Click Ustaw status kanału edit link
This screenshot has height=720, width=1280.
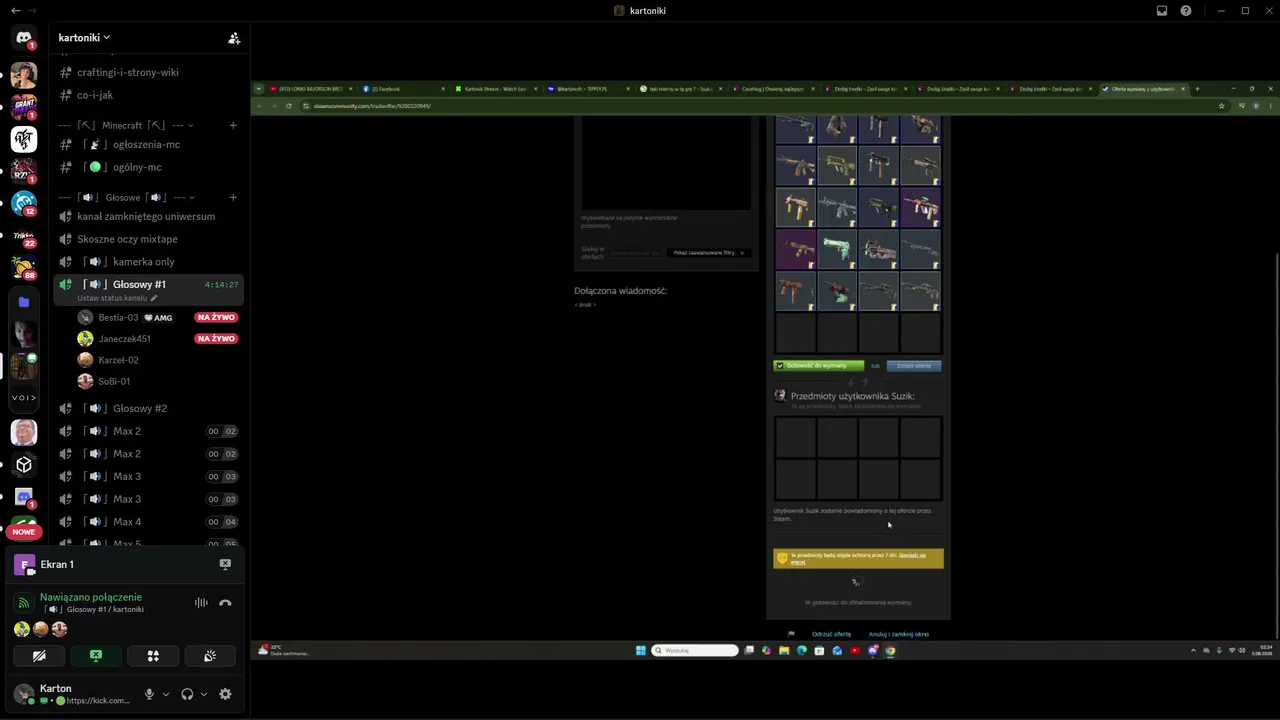117,298
